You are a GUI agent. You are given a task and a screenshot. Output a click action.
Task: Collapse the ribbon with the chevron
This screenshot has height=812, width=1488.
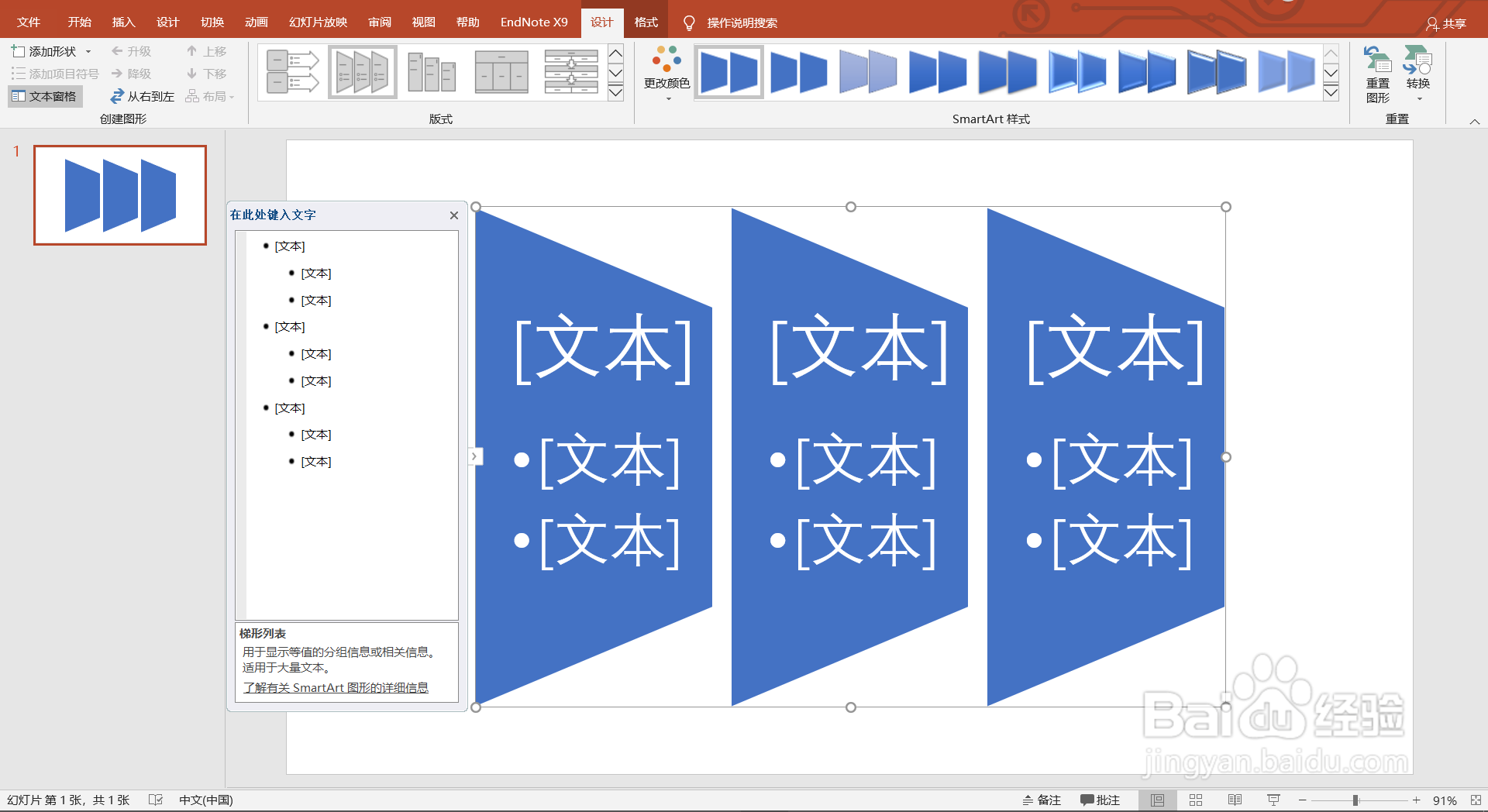[1475, 122]
